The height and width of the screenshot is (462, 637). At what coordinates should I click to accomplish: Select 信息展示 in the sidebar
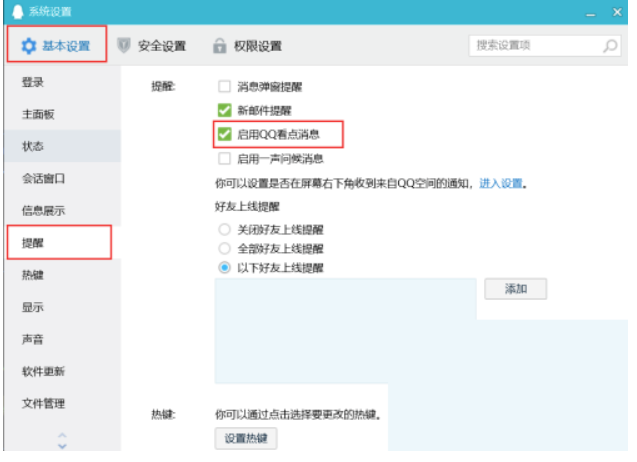[62, 210]
